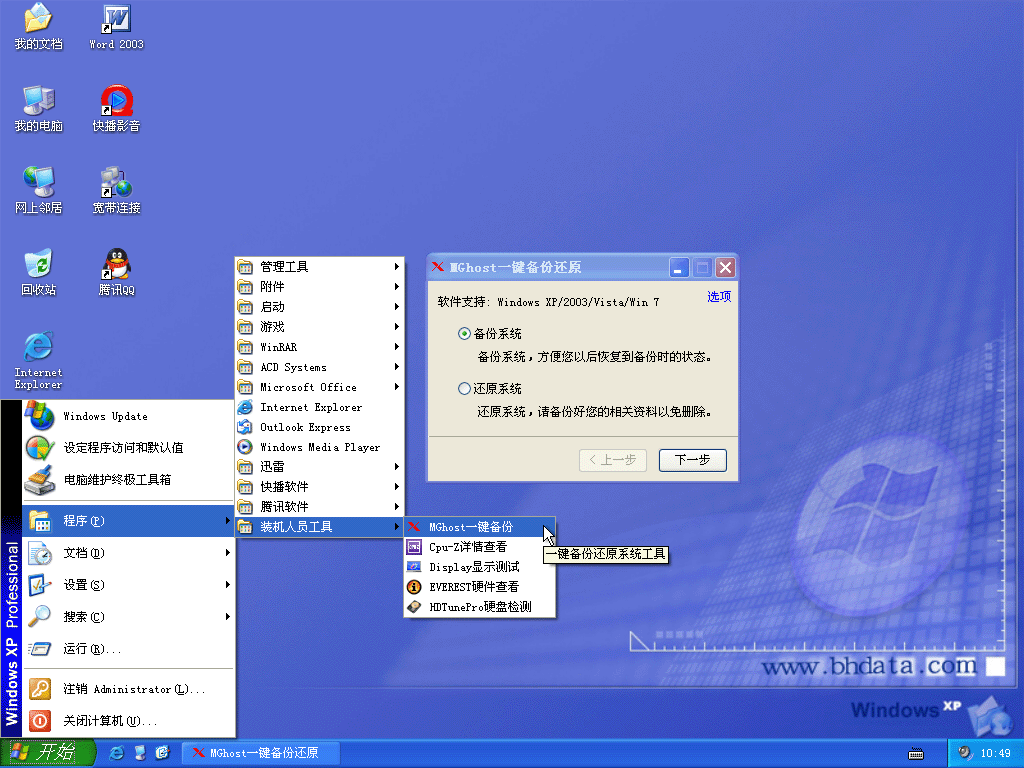Click the EVEREST硬件查看 info icon
1024x768 pixels.
tap(414, 586)
